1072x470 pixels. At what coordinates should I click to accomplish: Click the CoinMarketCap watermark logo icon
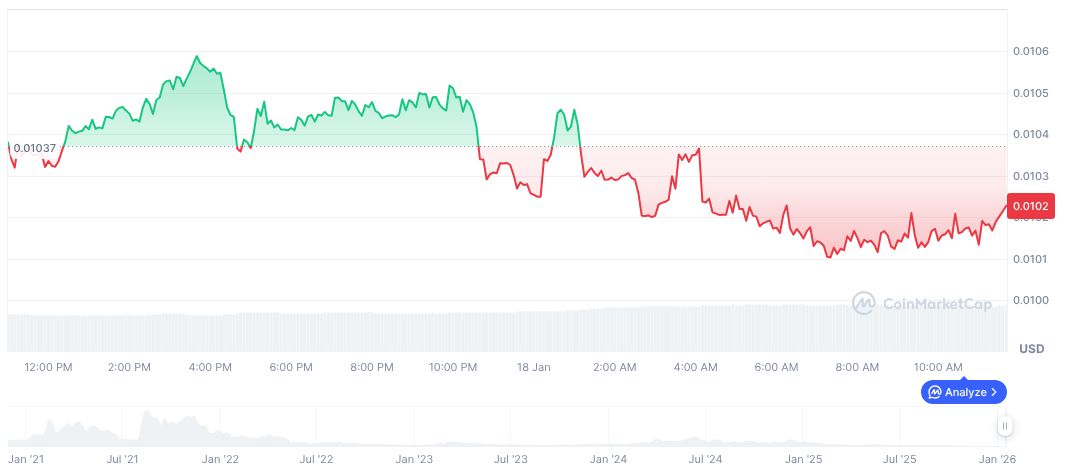pos(864,302)
